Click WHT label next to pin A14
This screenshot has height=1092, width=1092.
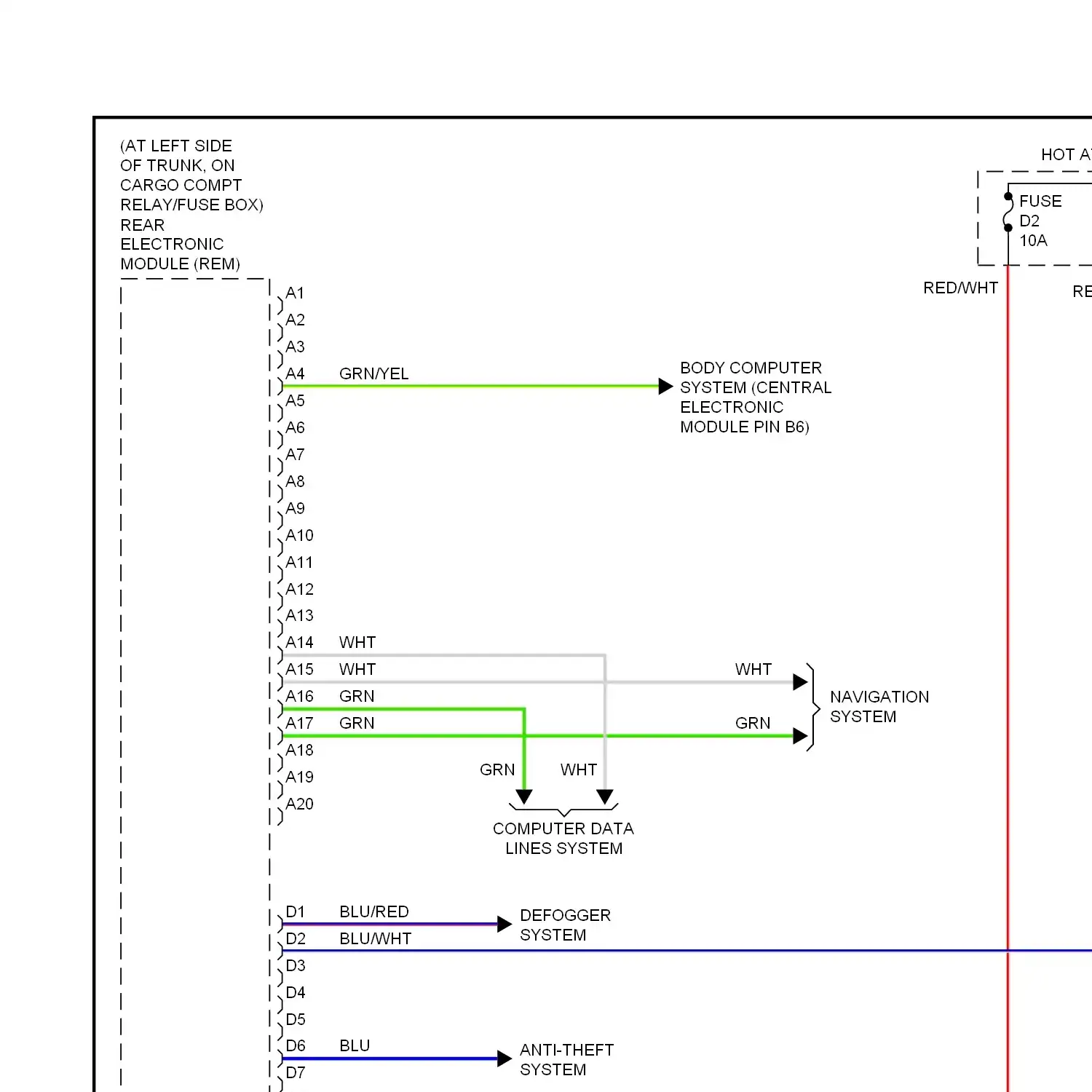[x=357, y=643]
